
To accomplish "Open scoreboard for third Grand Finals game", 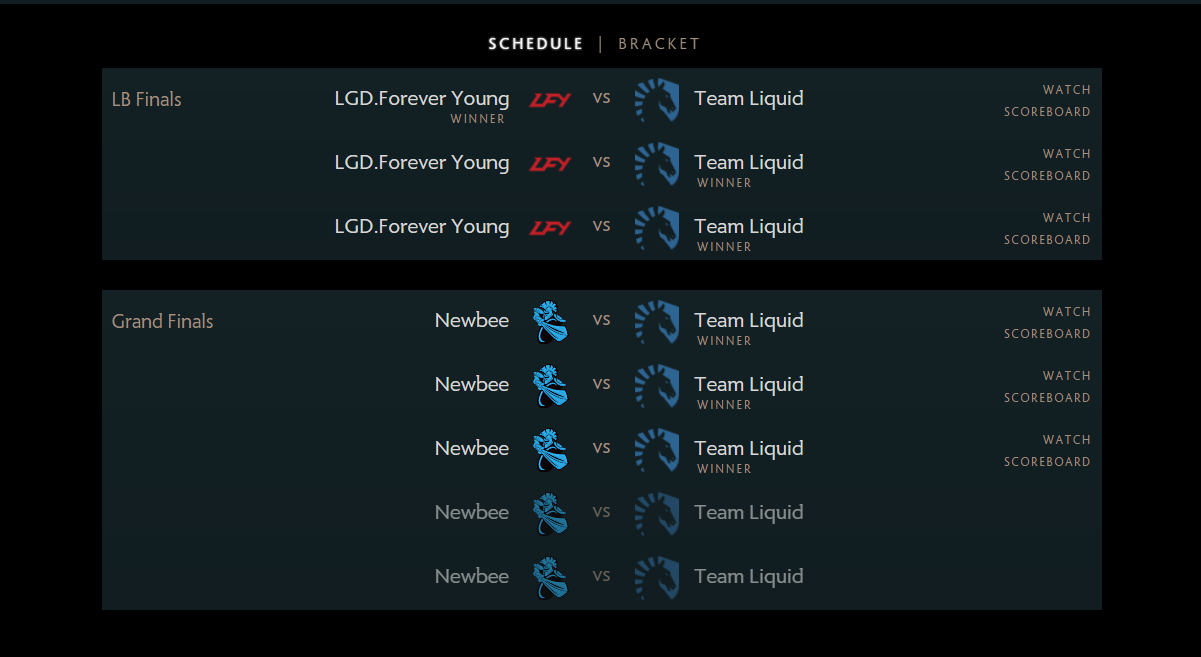I will click(1047, 462).
